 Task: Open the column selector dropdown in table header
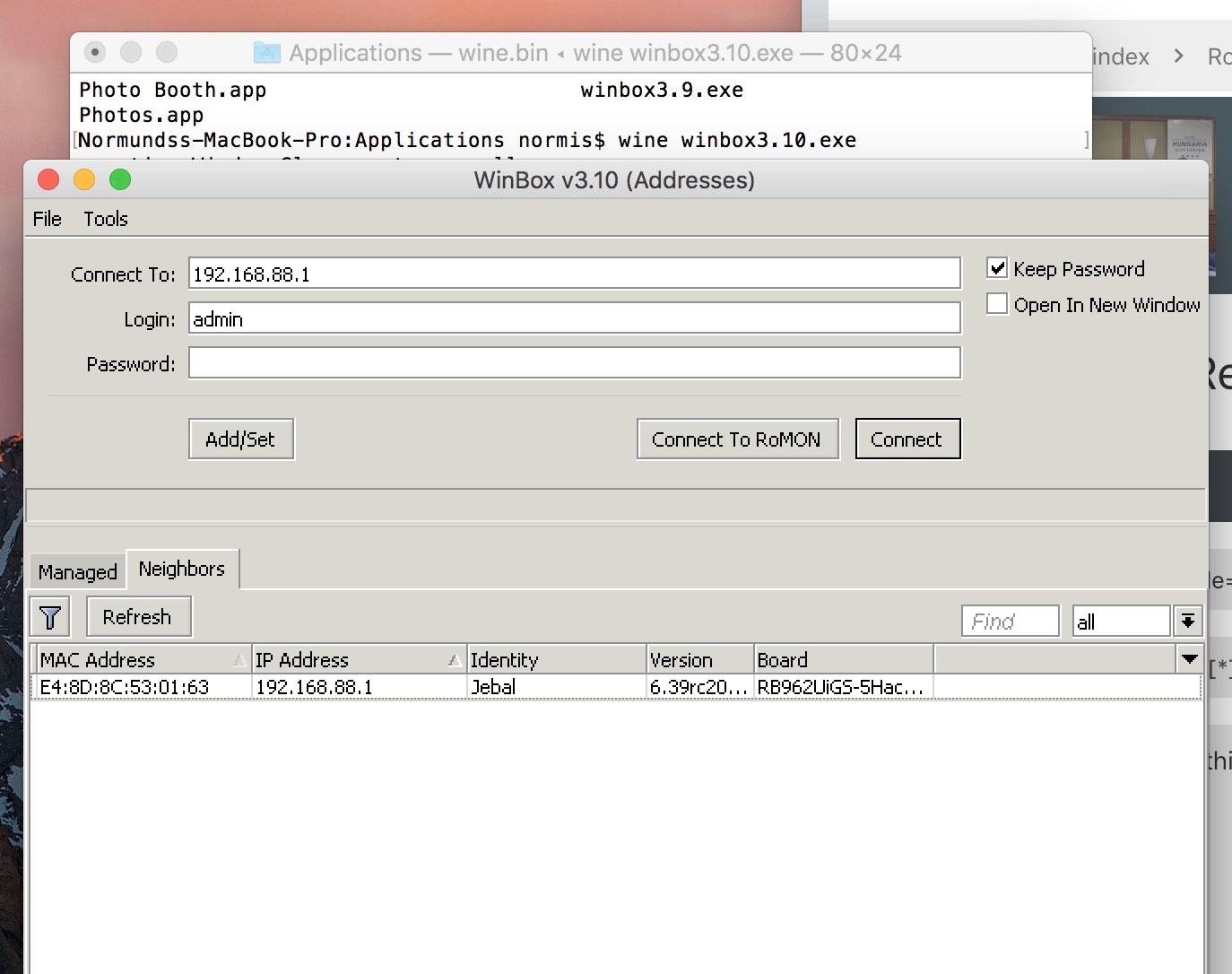[1190, 659]
